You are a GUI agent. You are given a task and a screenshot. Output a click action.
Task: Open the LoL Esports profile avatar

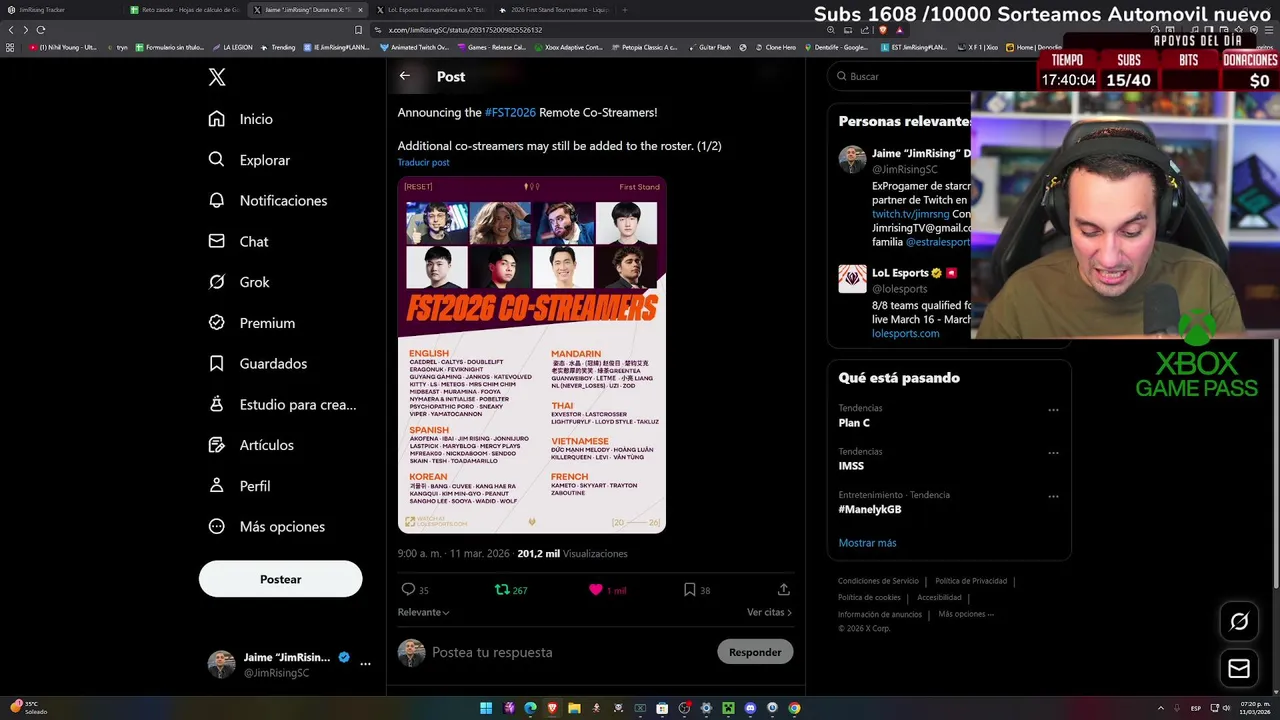852,279
